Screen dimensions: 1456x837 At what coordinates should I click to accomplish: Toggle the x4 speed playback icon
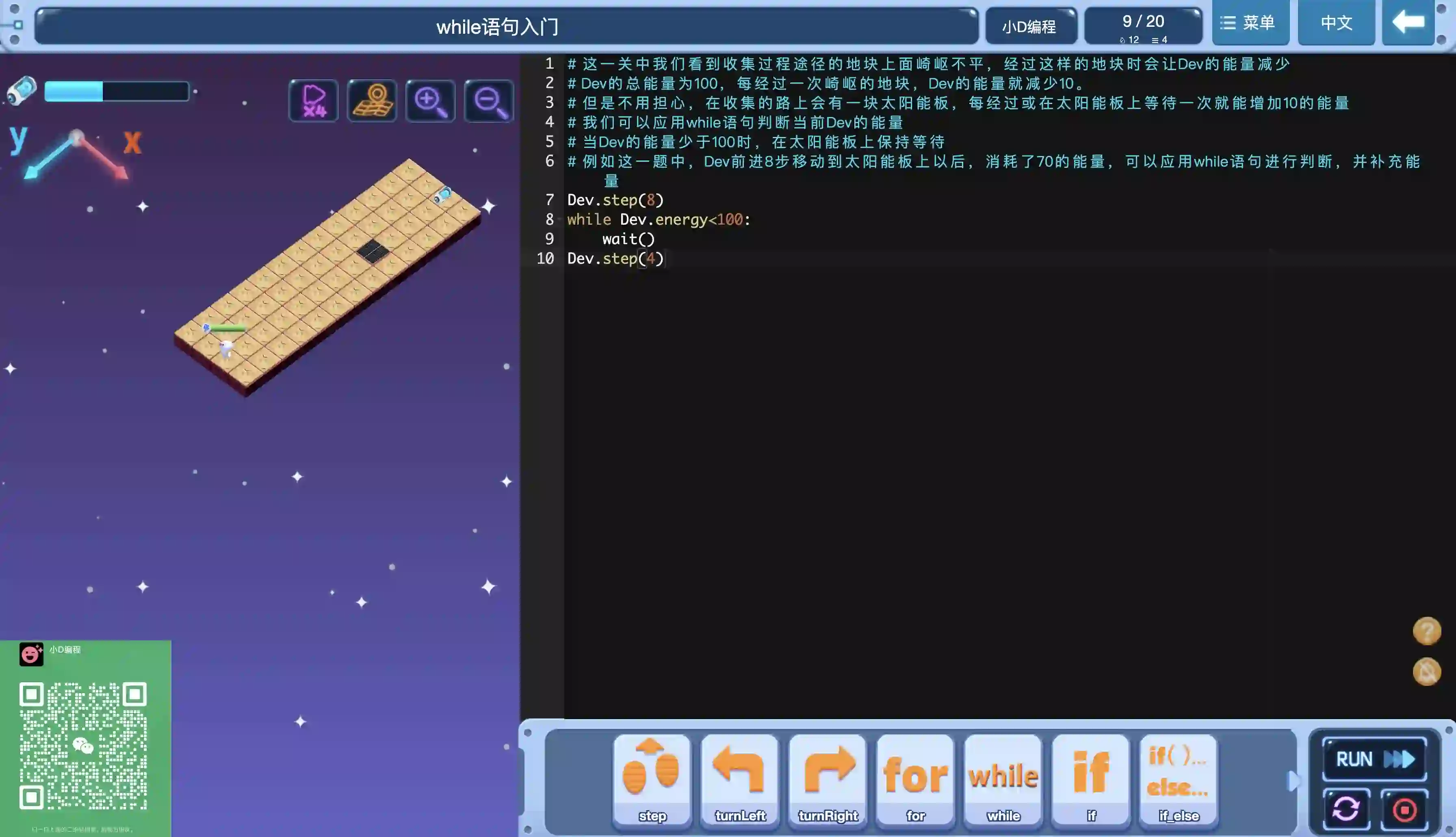[314, 101]
